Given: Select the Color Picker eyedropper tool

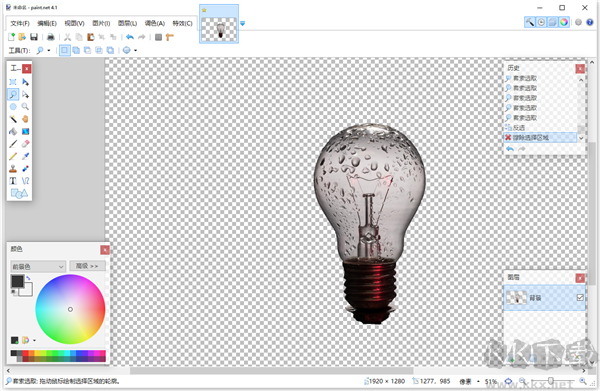Looking at the screenshot, I should click(x=25, y=156).
